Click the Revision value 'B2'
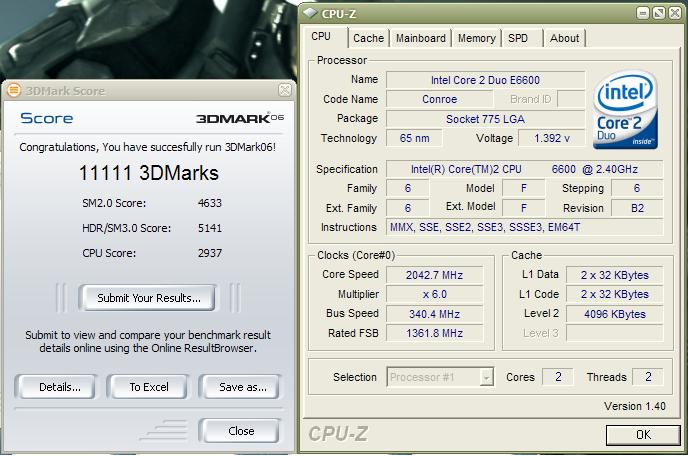The height and width of the screenshot is (456, 688). pyautogui.click(x=637, y=208)
